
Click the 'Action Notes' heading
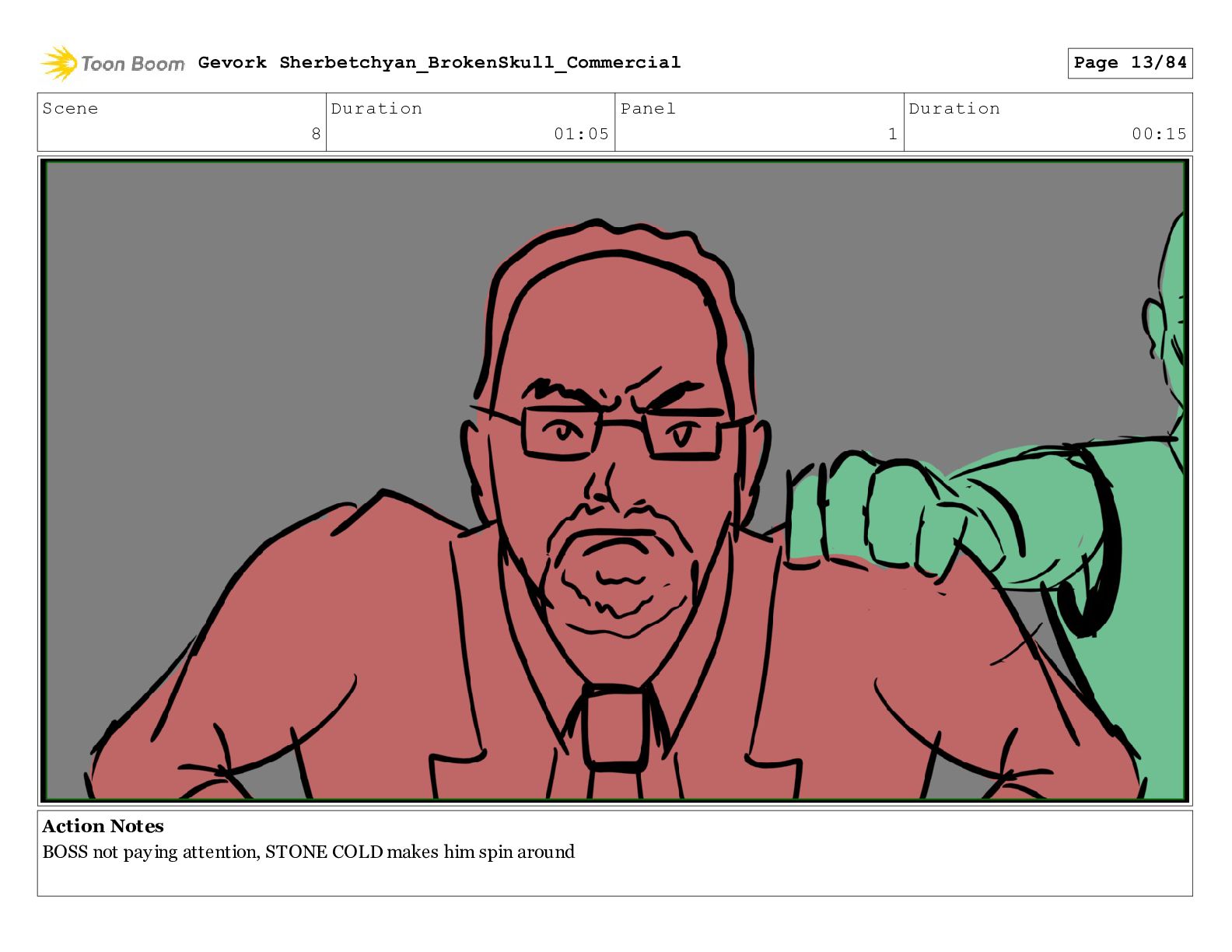(x=103, y=826)
